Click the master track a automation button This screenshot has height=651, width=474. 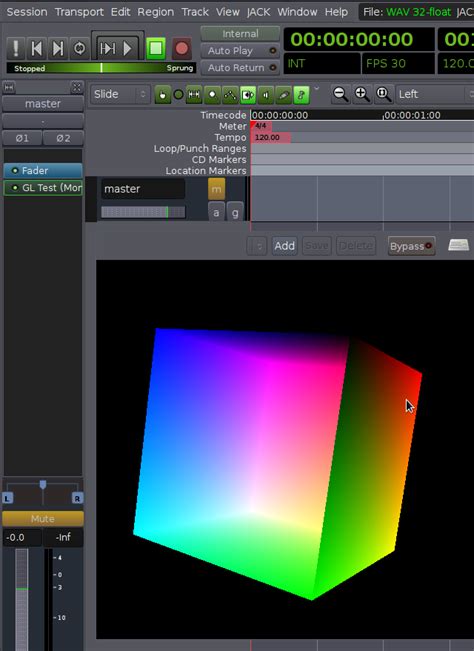tap(216, 213)
